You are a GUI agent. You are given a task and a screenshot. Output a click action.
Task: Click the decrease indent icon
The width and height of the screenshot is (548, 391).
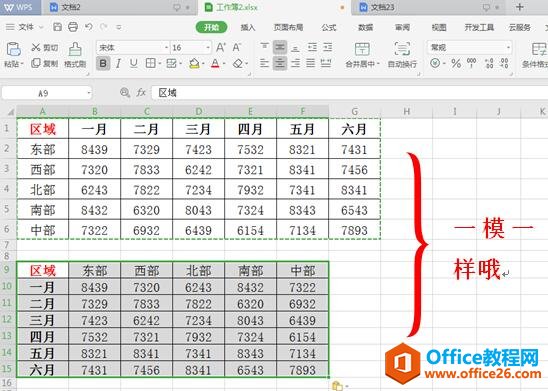point(312,47)
